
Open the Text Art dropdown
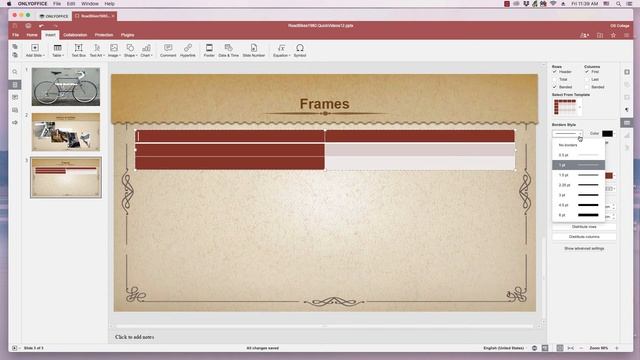point(104,56)
